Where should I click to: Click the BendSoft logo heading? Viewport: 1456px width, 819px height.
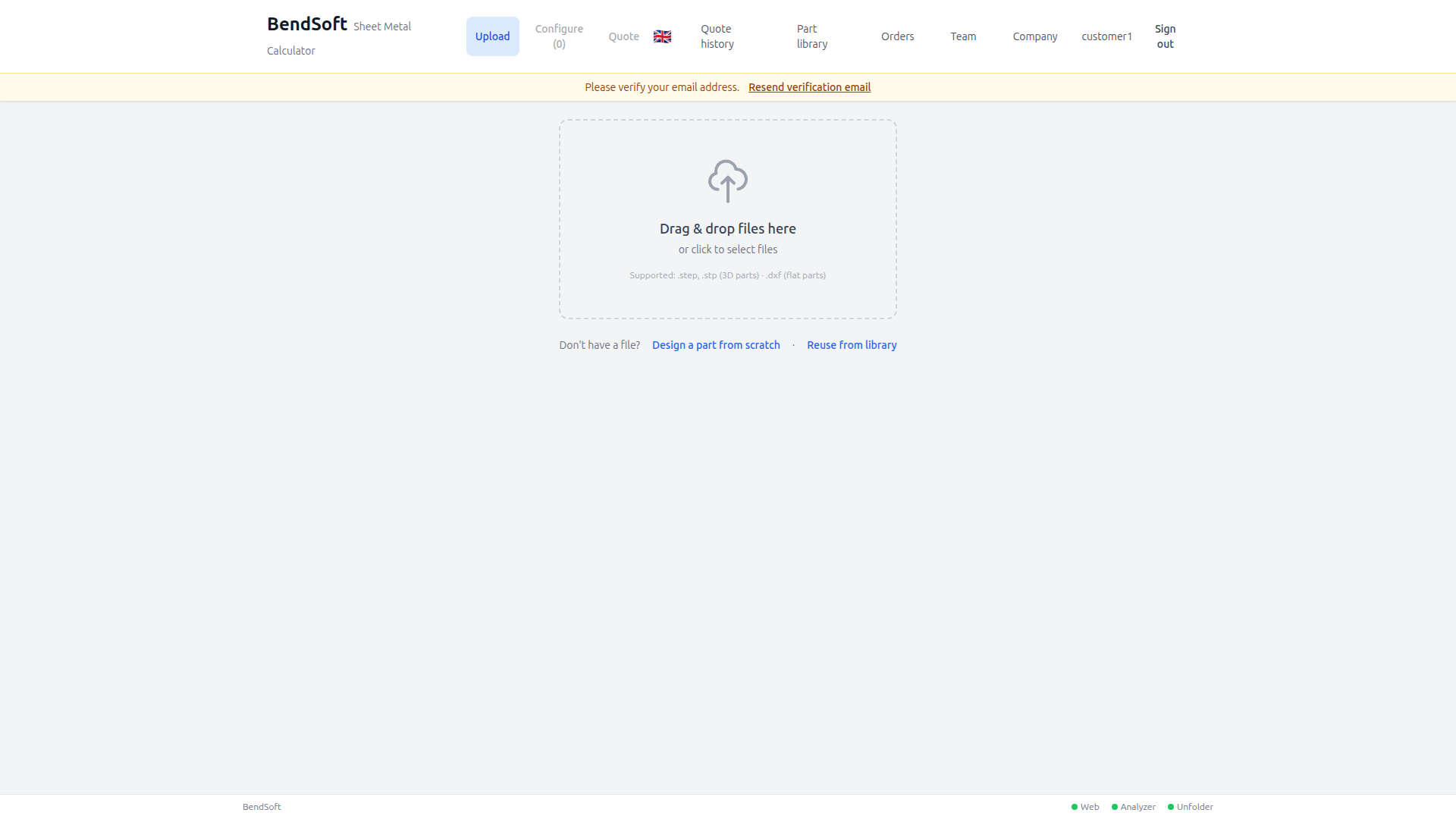307,24
